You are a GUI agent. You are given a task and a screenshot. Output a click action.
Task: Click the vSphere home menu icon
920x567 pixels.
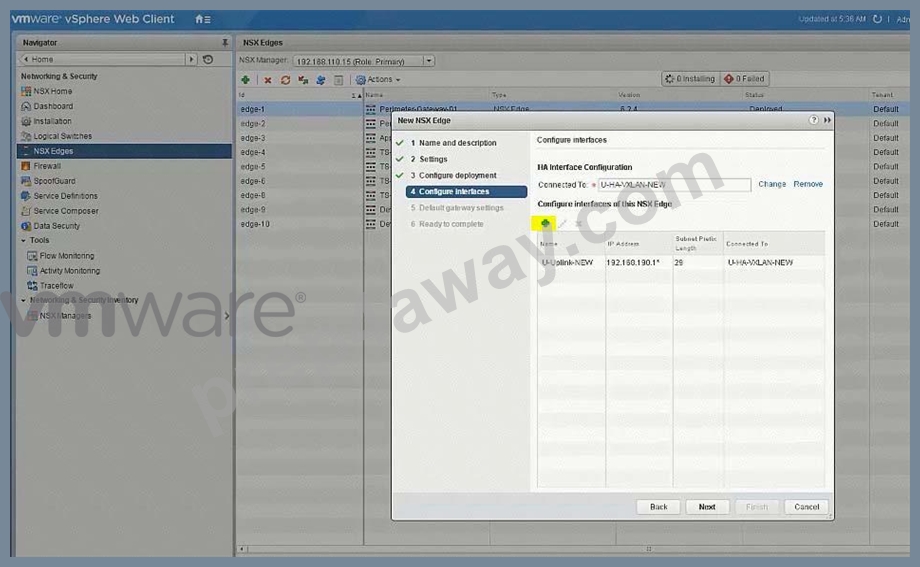click(x=203, y=19)
